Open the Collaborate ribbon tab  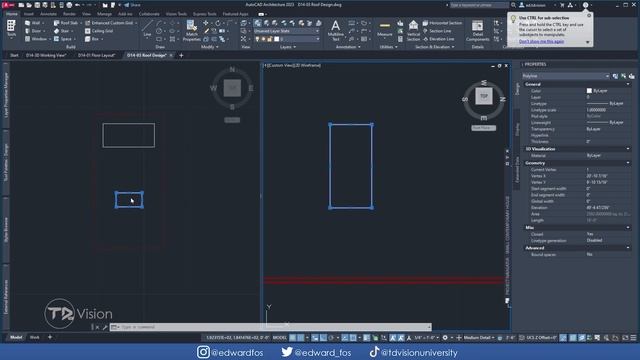pos(149,14)
